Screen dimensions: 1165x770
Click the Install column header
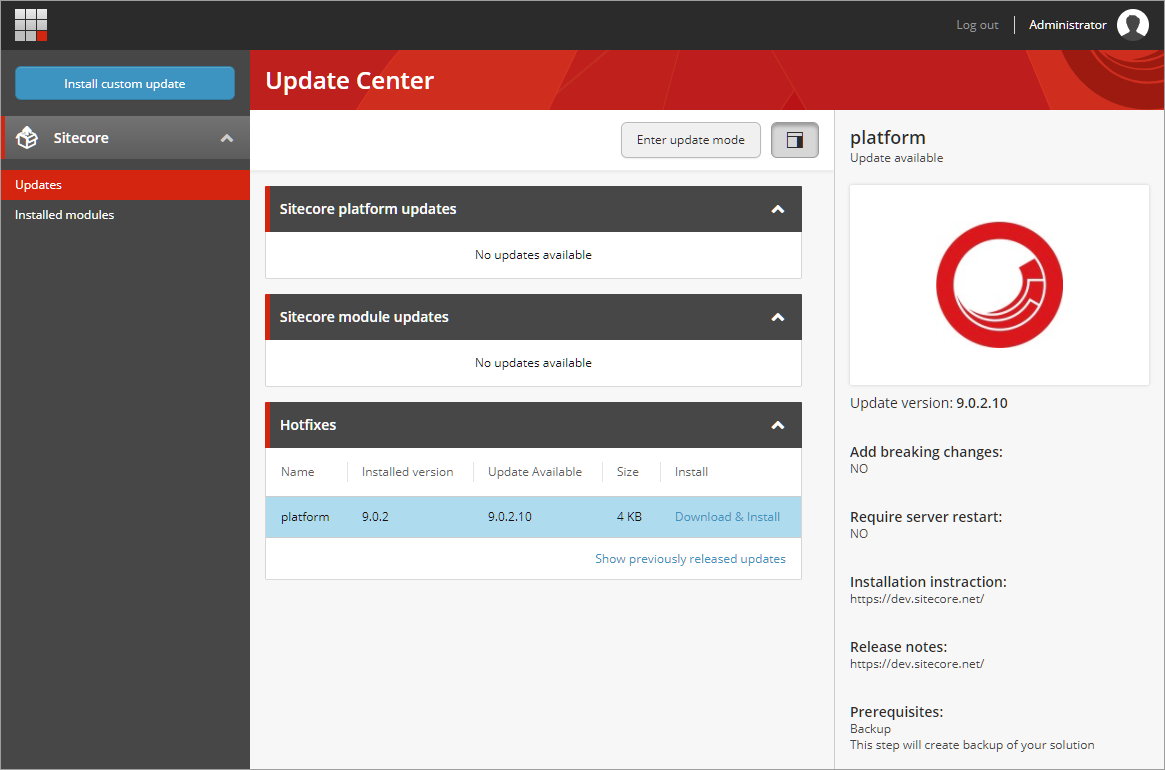(x=691, y=472)
